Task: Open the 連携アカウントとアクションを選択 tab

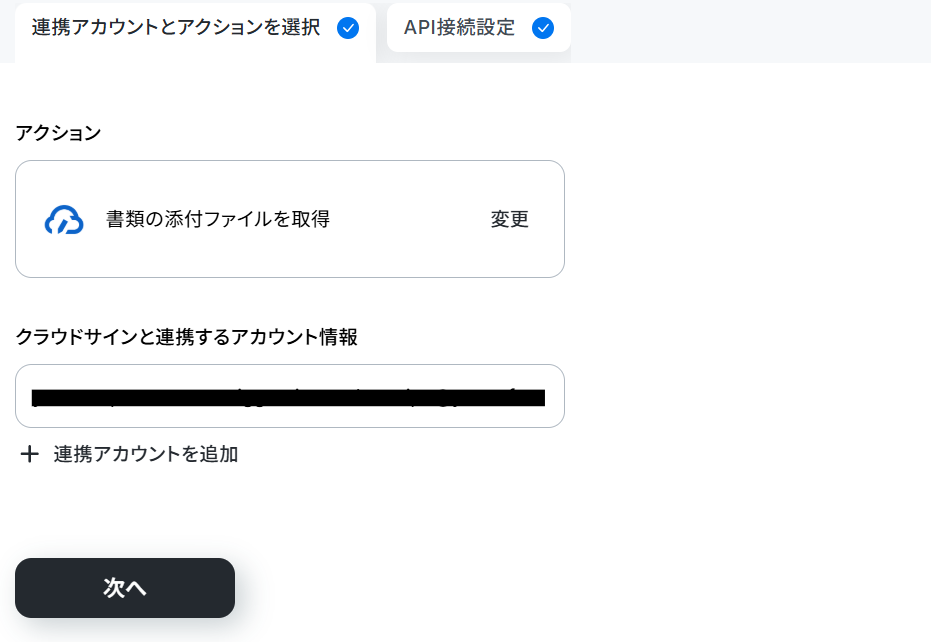Action: click(195, 32)
